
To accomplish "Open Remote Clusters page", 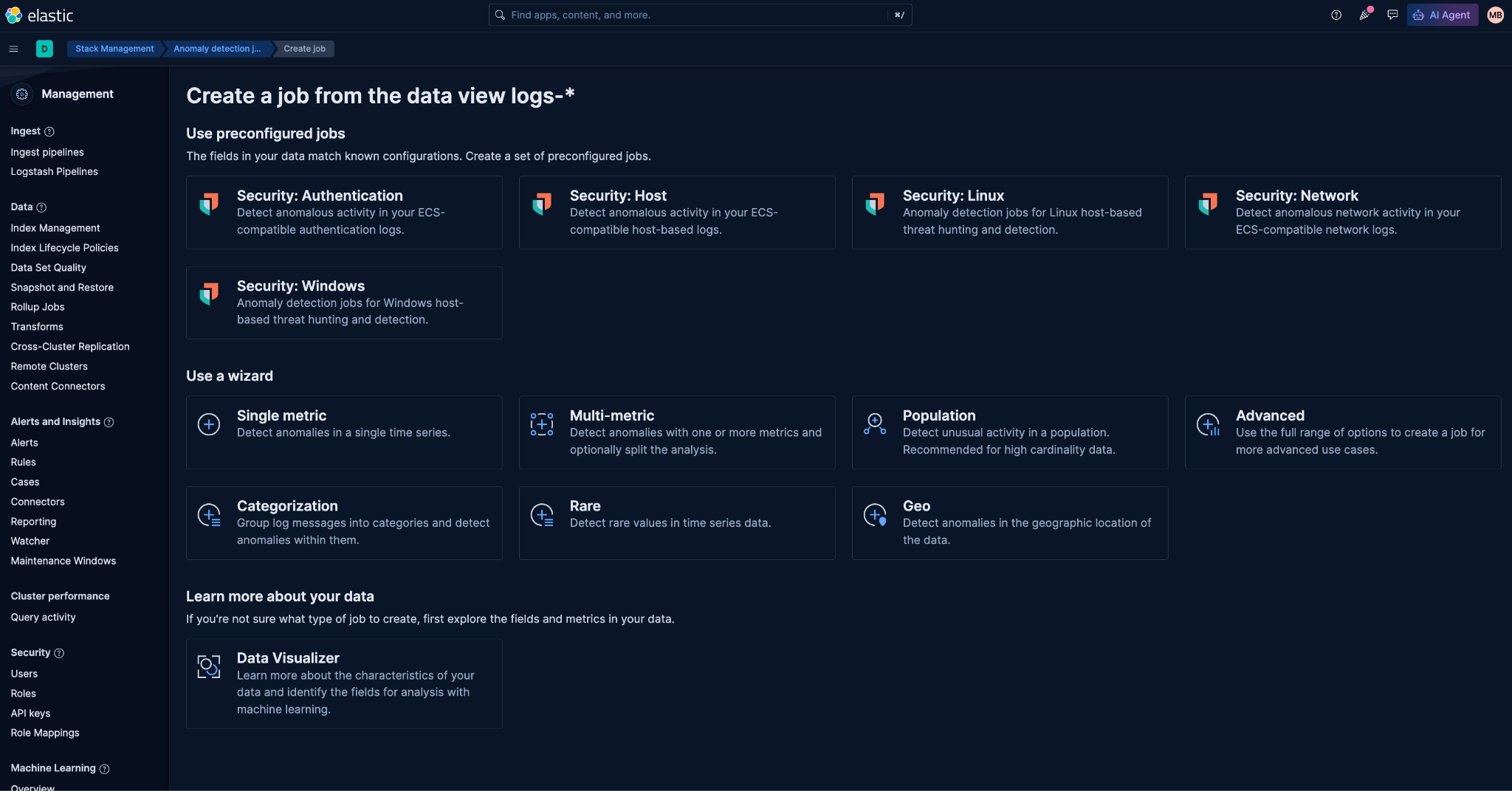I will point(49,367).
